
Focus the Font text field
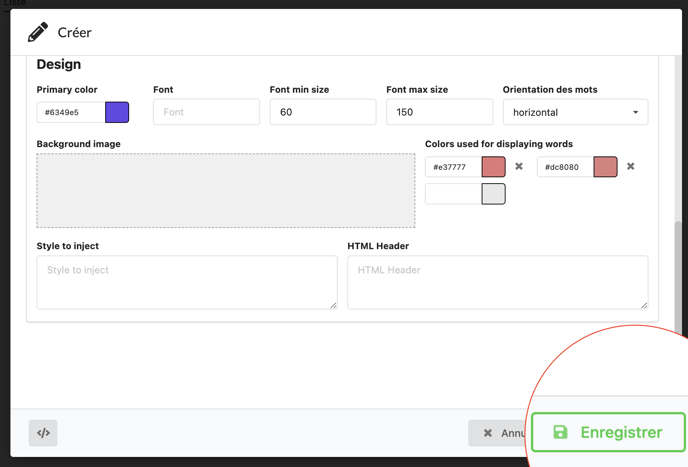click(206, 112)
